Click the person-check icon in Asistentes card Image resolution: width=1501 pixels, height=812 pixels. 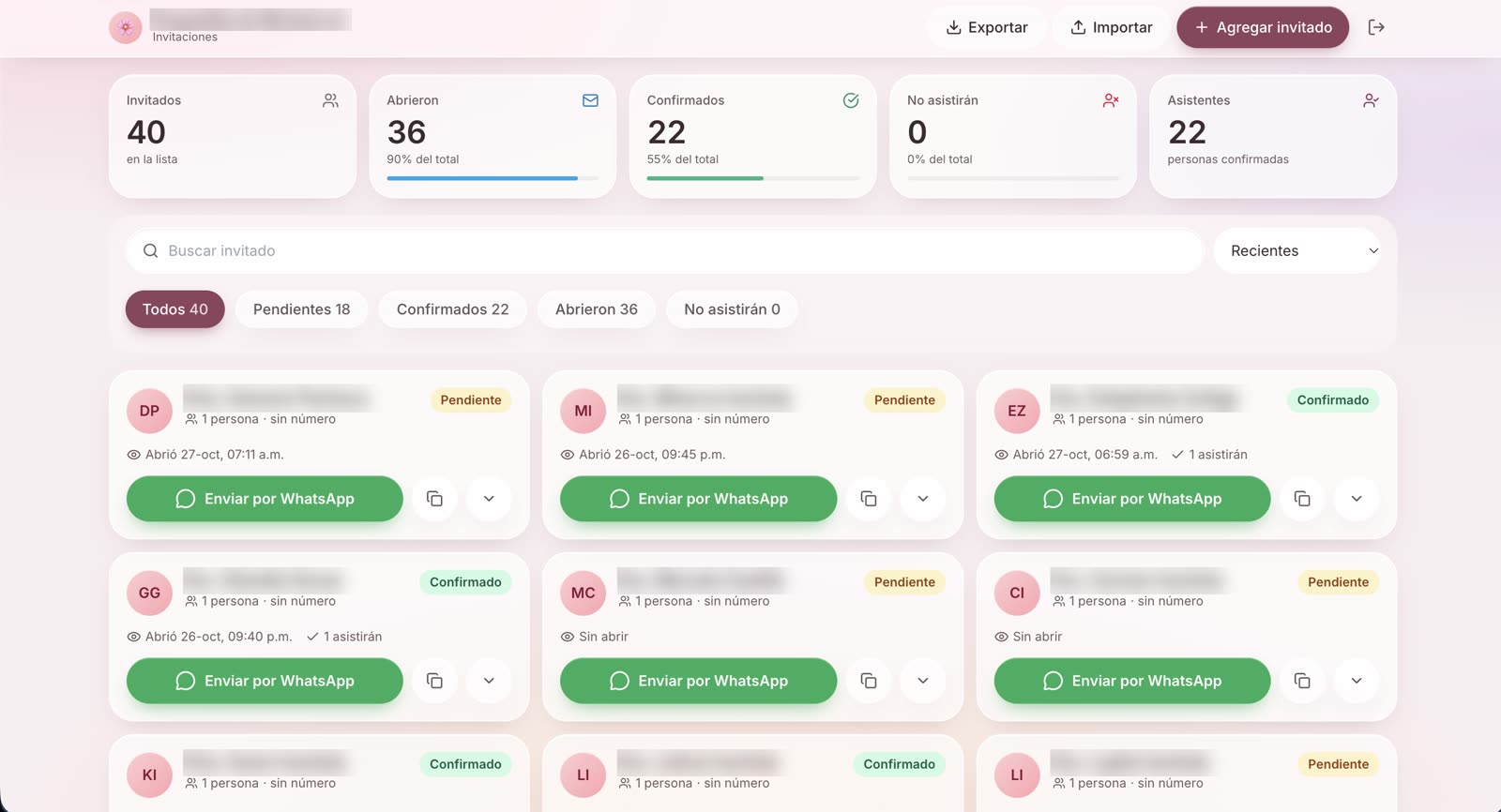point(1371,100)
